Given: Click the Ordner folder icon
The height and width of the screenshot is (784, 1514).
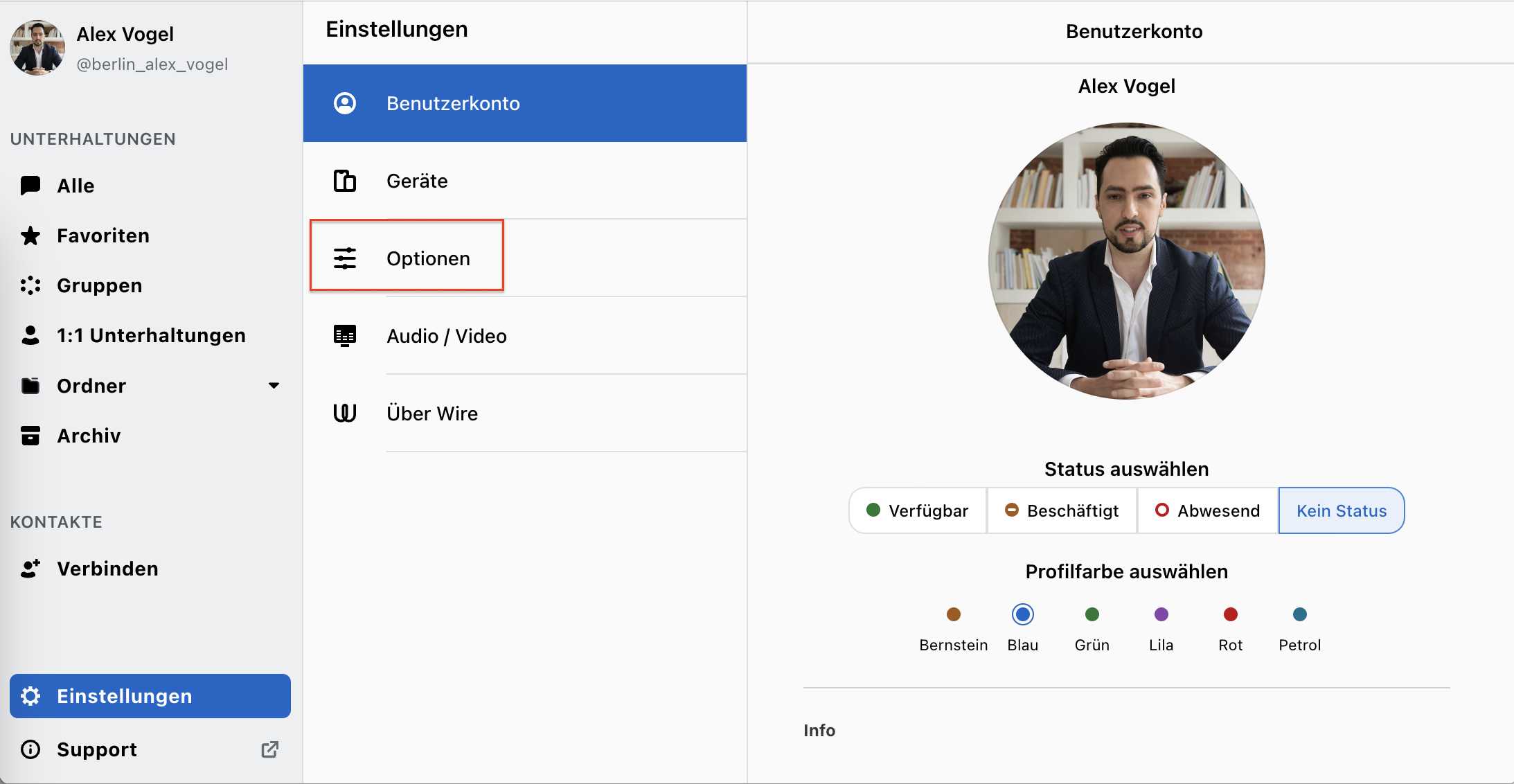Looking at the screenshot, I should pyautogui.click(x=30, y=386).
